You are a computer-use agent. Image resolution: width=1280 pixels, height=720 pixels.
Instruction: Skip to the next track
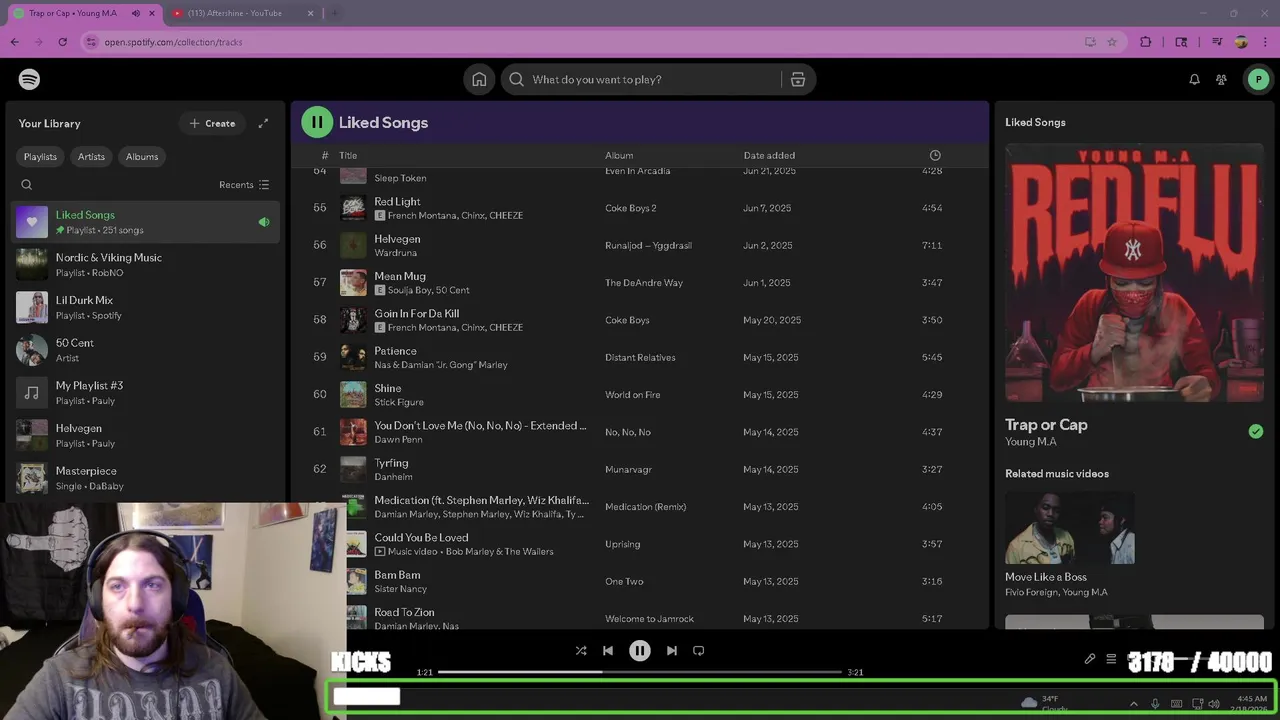pyautogui.click(x=672, y=651)
